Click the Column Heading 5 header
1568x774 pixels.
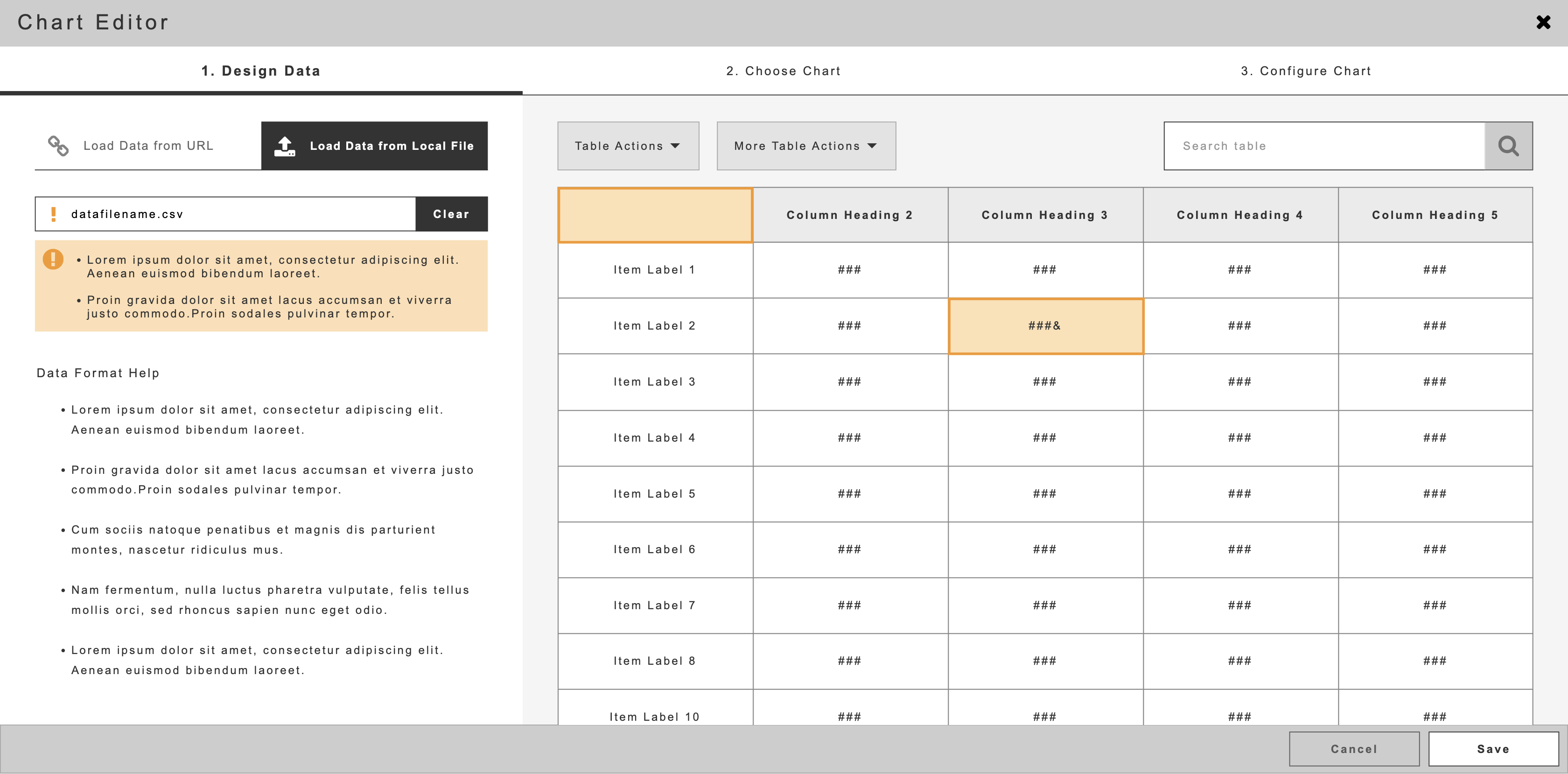coord(1435,215)
